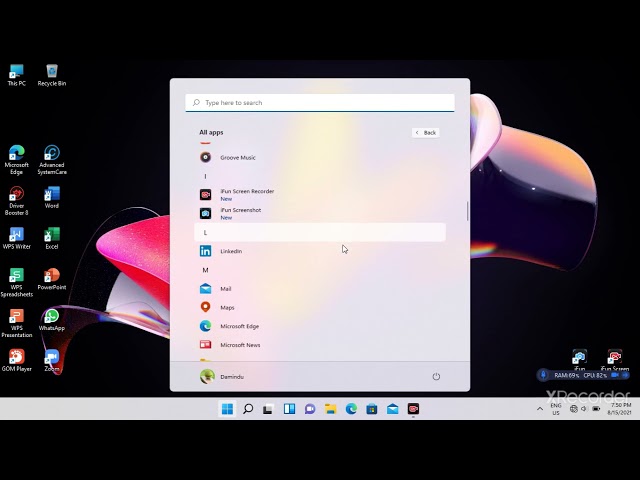
Task: Click the Power button in Start menu
Action: (x=436, y=376)
